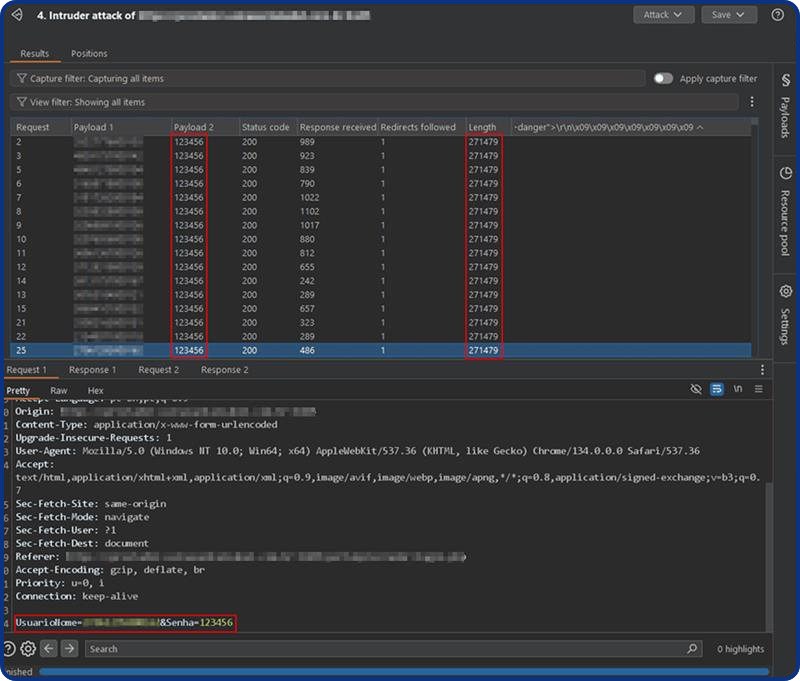Toggle the \n non-printable characters display
Viewport: 800px width, 681px height.
pos(738,389)
